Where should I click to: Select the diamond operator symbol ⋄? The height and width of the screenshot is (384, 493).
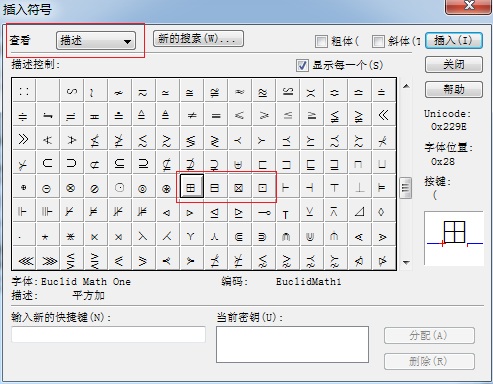[x=383, y=211]
